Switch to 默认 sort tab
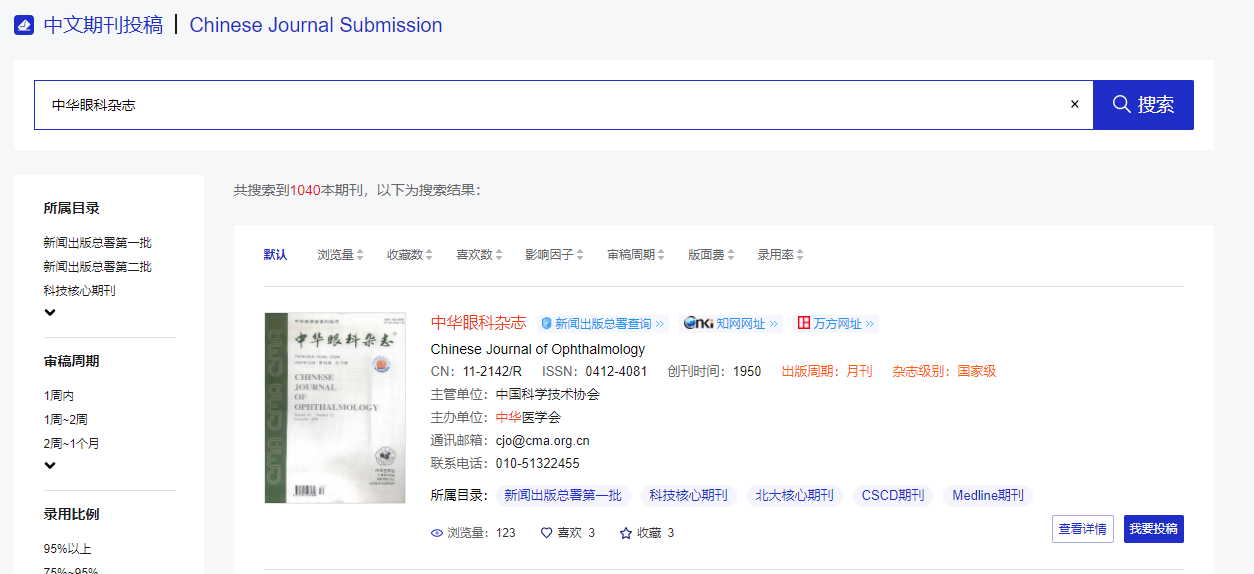Image resolution: width=1254 pixels, height=574 pixels. (x=275, y=255)
